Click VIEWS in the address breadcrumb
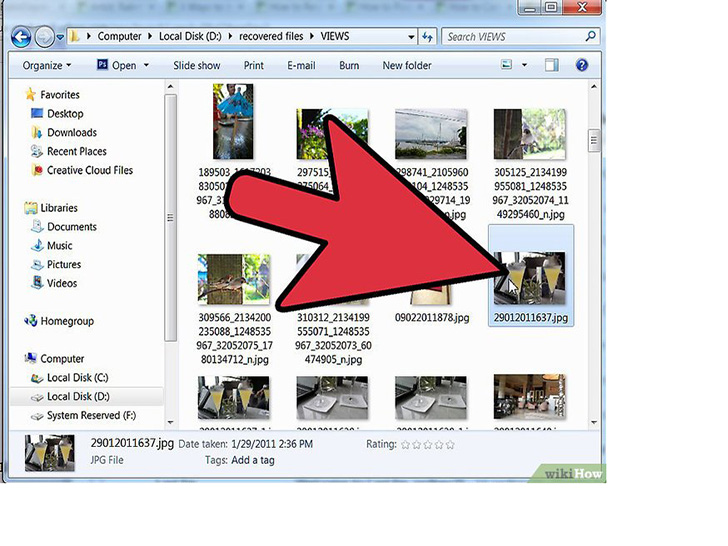728x546 pixels. pyautogui.click(x=335, y=36)
